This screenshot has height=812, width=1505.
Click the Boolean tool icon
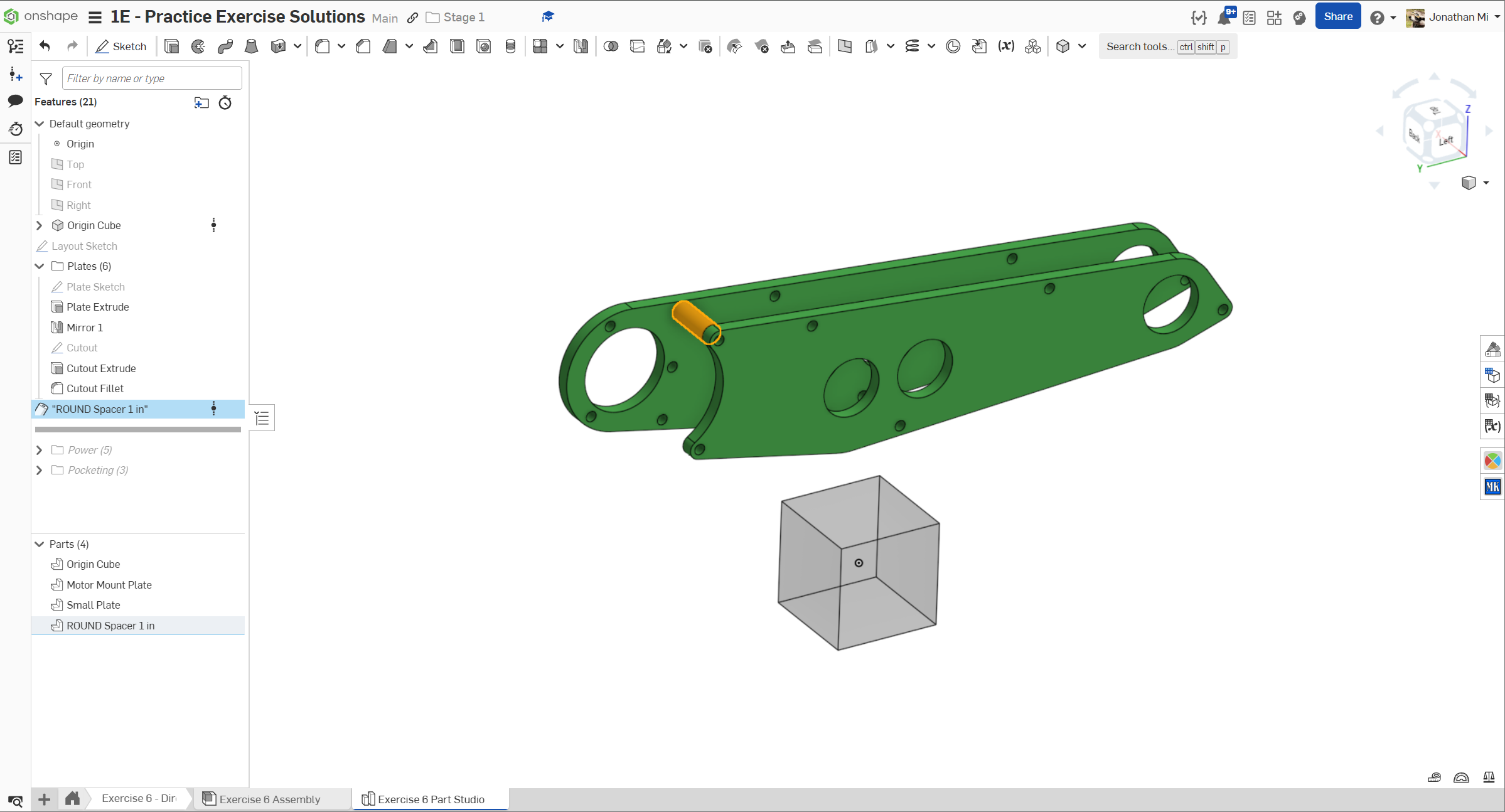click(611, 46)
